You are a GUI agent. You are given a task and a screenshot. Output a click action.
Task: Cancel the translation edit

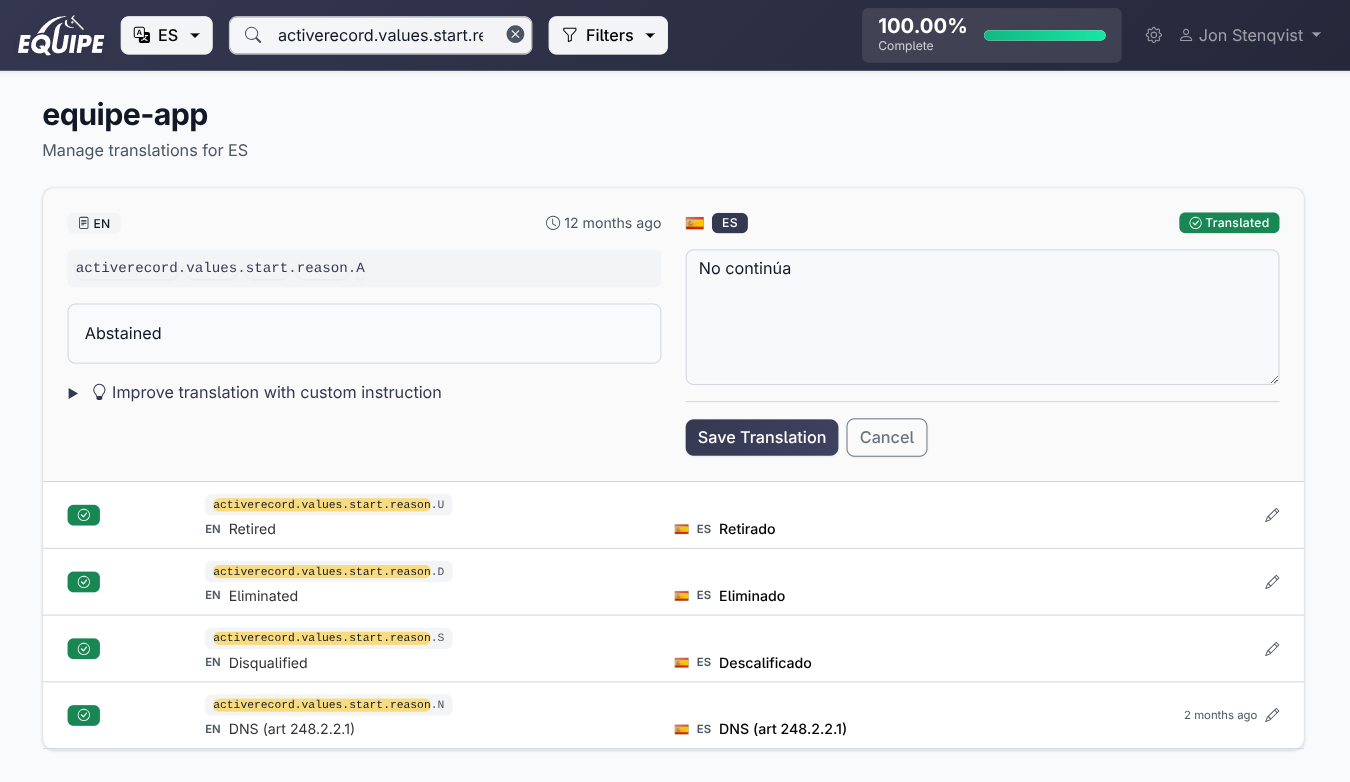point(887,437)
